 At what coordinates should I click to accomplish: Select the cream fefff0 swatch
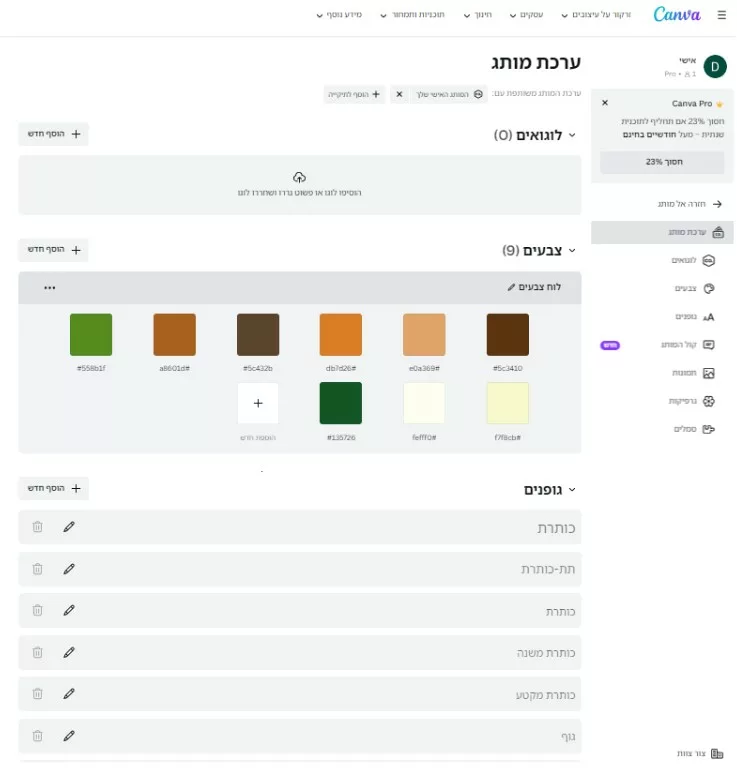pos(424,403)
